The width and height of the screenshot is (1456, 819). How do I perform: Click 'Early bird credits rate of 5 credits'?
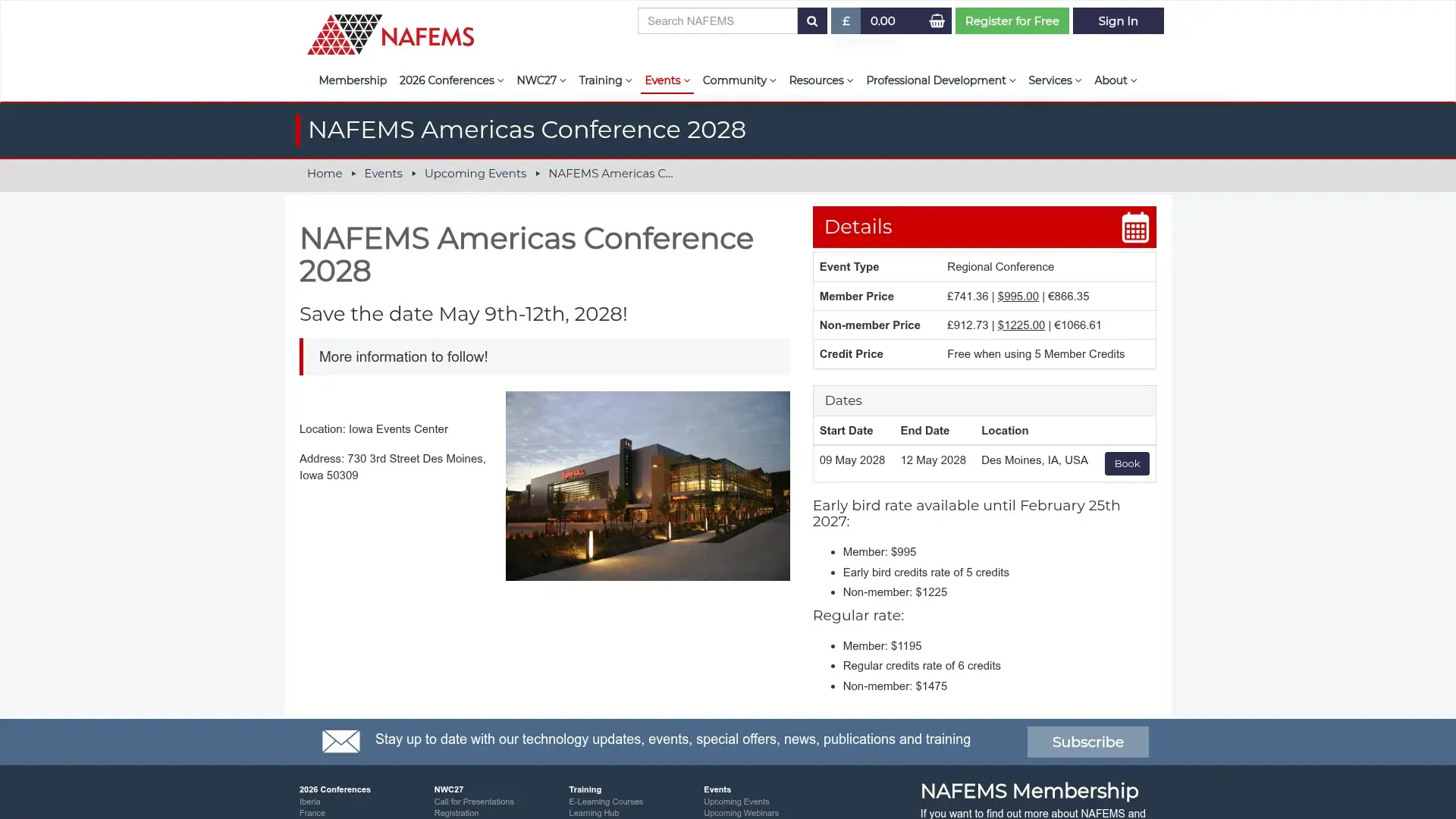pos(925,573)
